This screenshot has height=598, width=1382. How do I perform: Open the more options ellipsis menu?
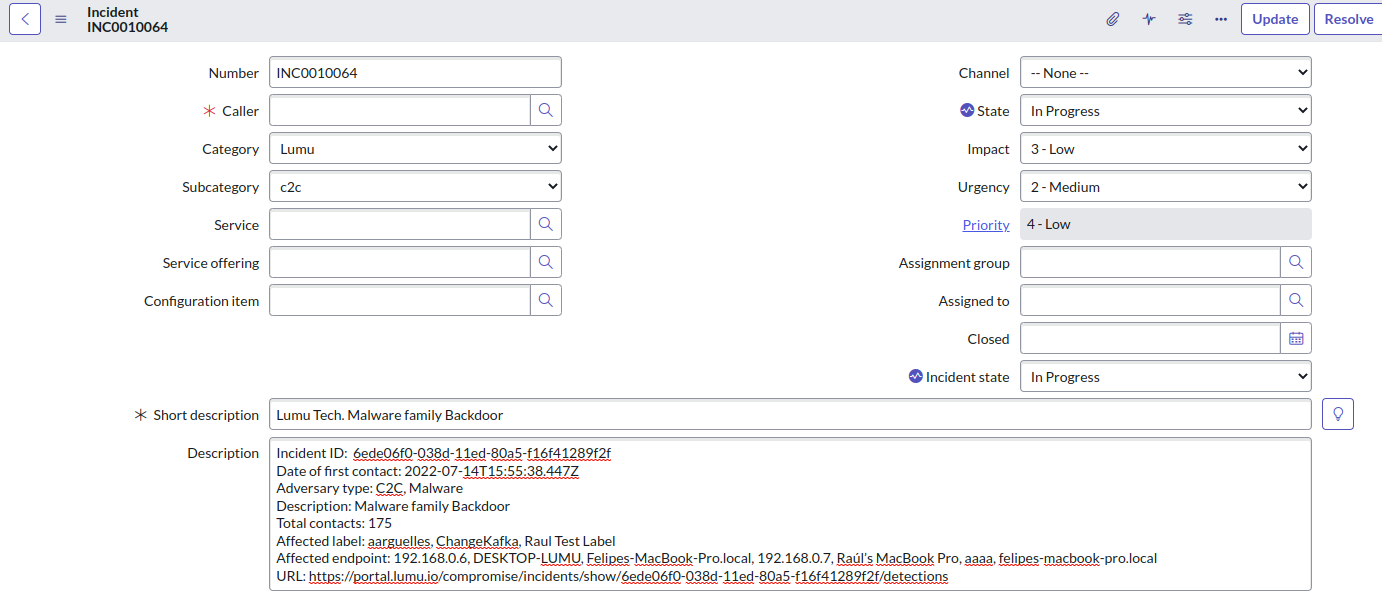1221,19
